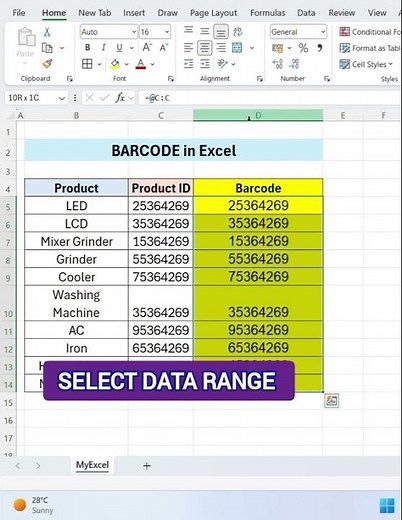Open Conditional Formatting menu

coord(369,32)
